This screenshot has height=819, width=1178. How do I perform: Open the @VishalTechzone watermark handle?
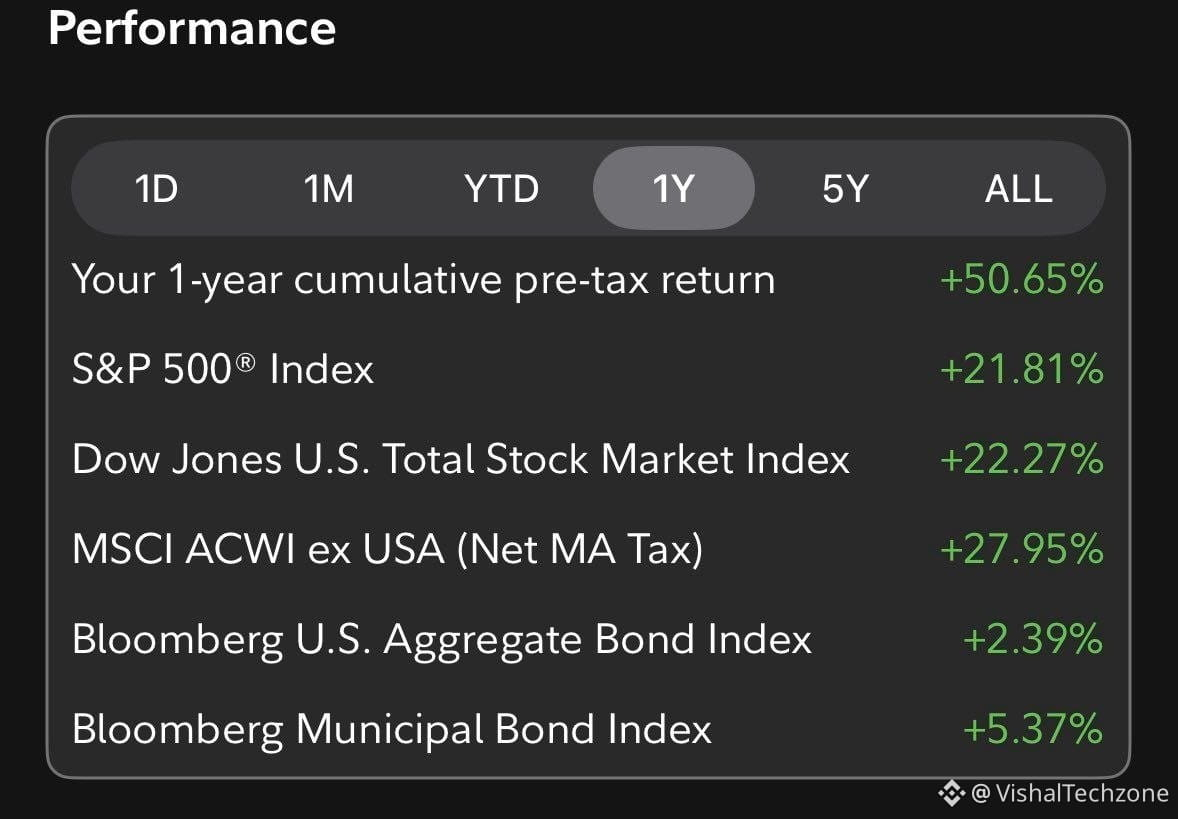1070,793
